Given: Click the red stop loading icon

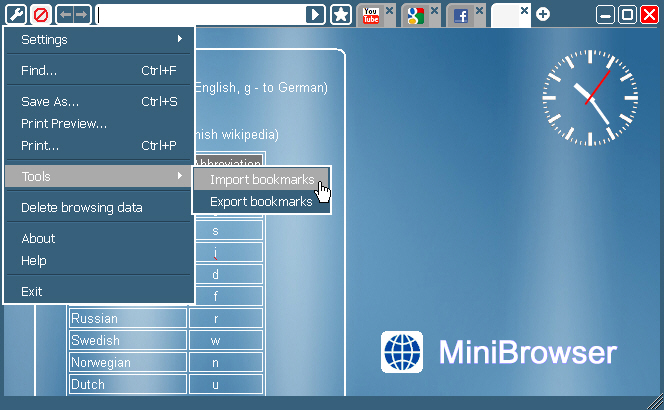Looking at the screenshot, I should 41,15.
